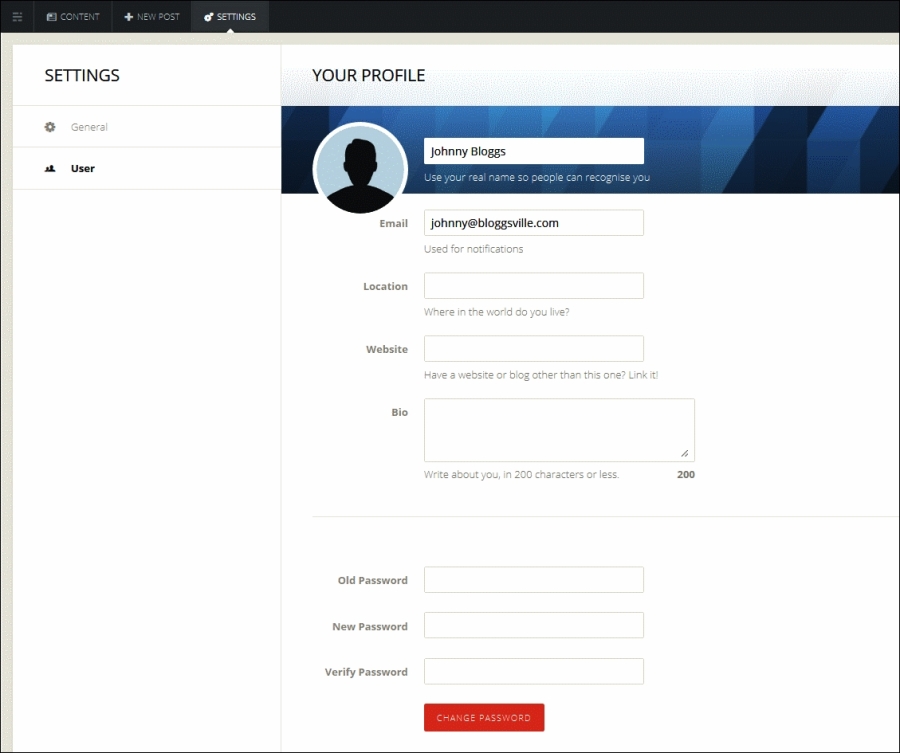Click the Settings gear icon in navbar
The image size is (900, 753).
(x=208, y=17)
